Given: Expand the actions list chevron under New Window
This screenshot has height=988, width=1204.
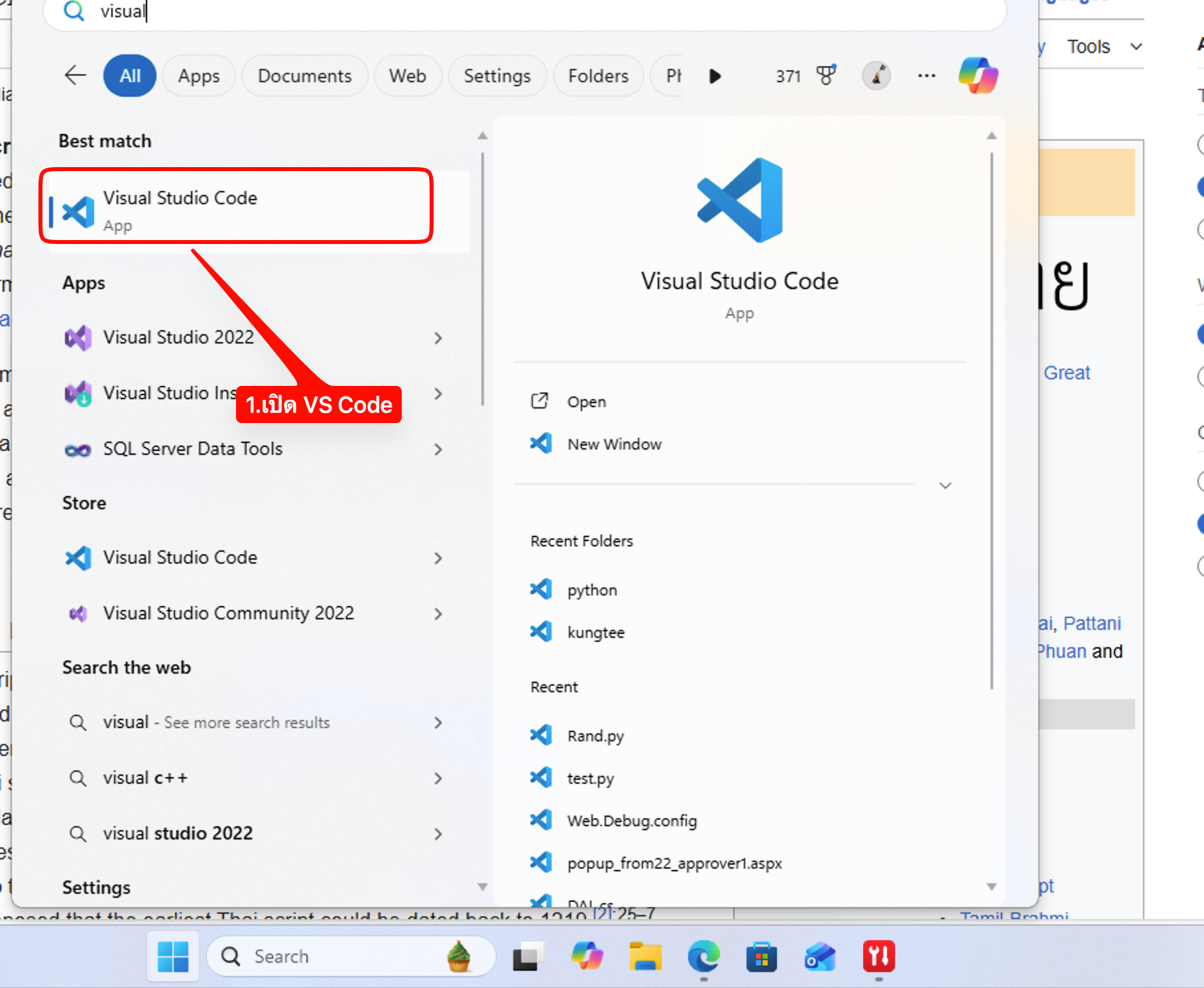Looking at the screenshot, I should tap(945, 485).
